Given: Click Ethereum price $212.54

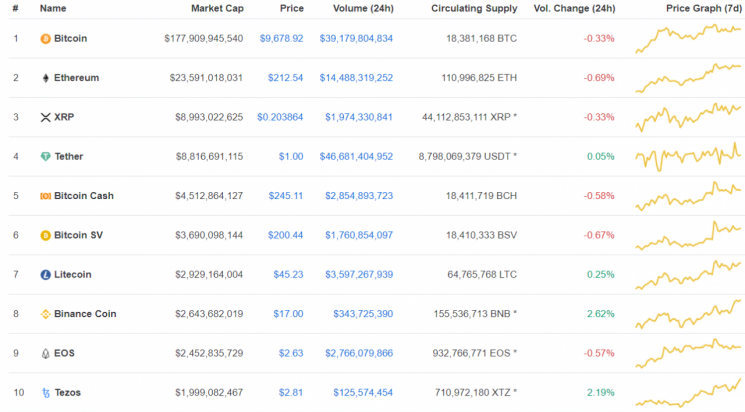Looking at the screenshot, I should coord(285,78).
